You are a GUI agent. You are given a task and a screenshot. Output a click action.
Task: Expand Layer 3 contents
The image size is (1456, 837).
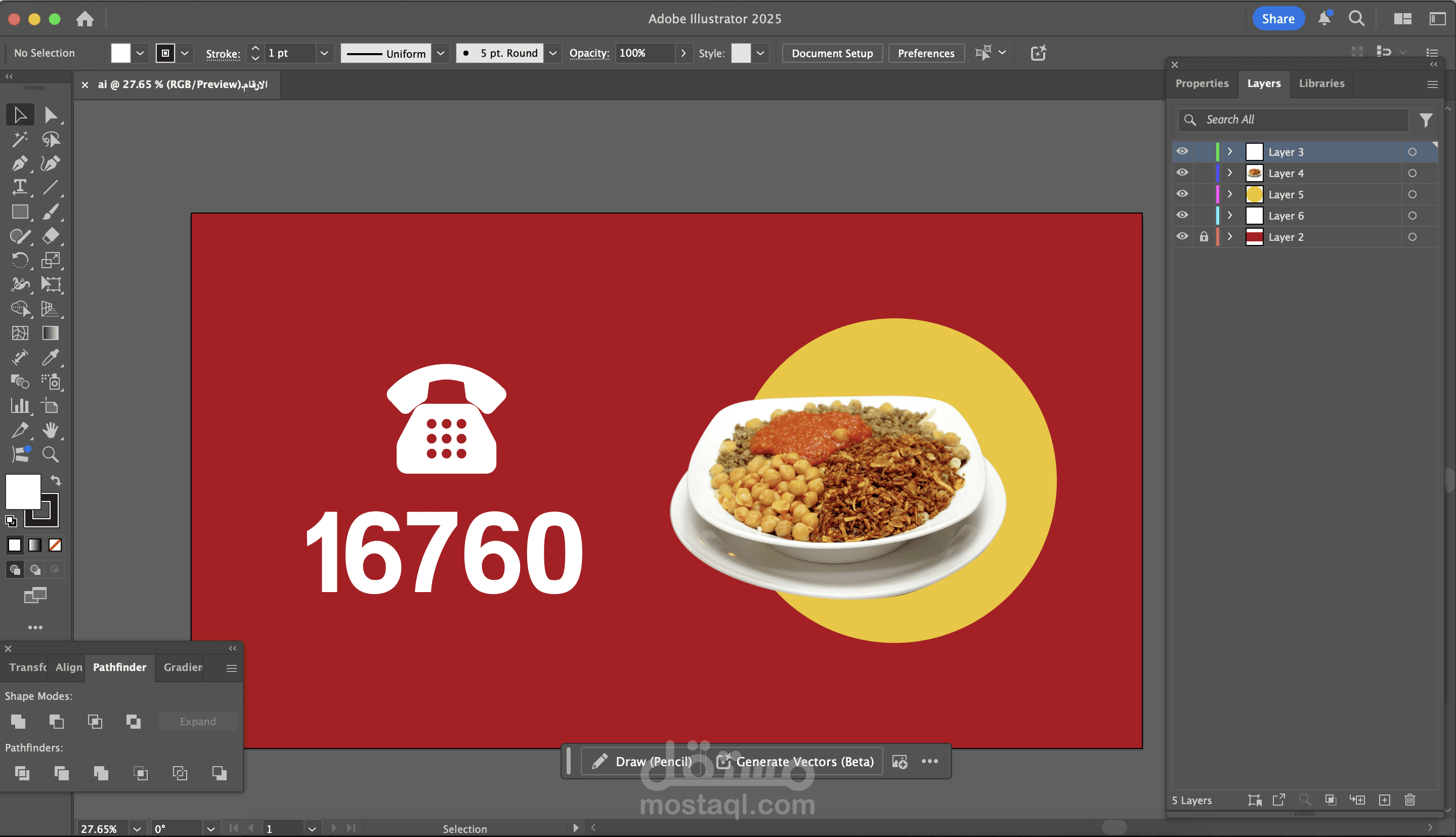click(1230, 152)
